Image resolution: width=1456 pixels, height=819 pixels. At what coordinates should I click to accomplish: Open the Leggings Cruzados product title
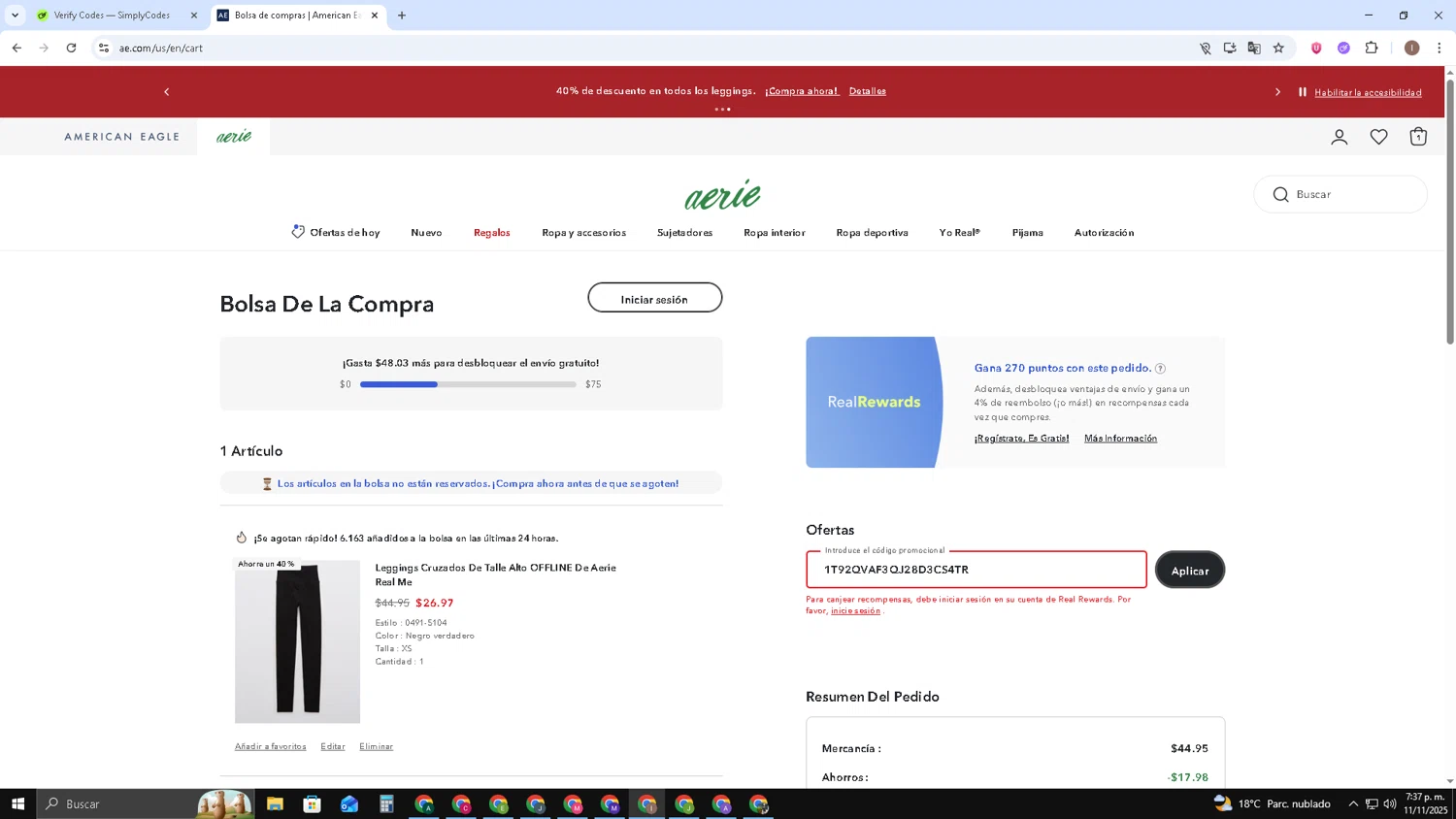495,574
